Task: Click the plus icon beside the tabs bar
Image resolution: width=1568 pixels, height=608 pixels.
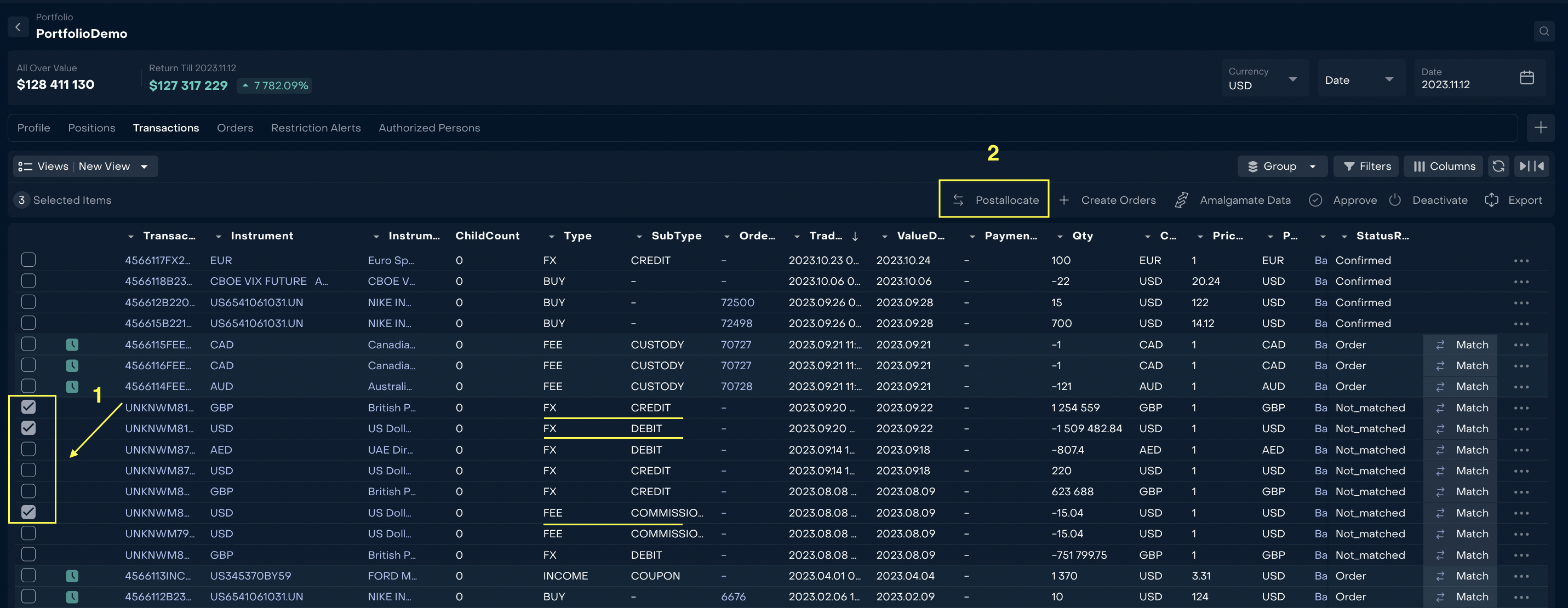Action: [1541, 128]
